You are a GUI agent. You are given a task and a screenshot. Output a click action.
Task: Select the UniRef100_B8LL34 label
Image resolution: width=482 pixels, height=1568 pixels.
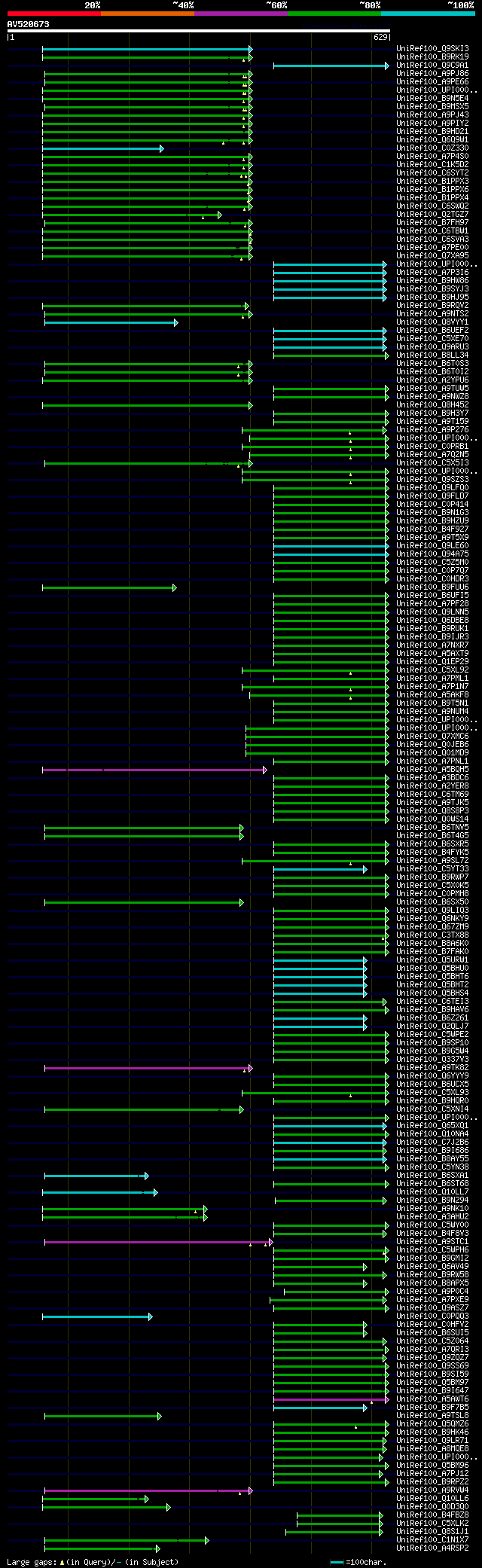432,355
